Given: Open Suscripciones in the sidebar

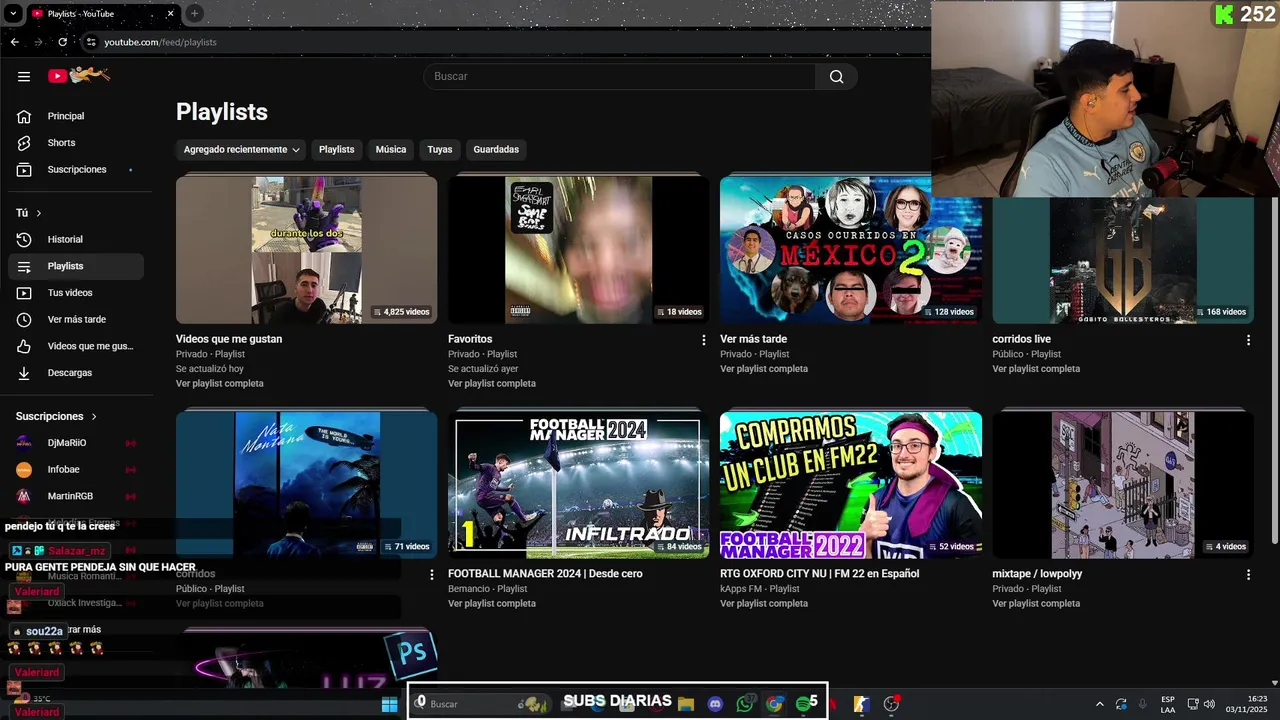Looking at the screenshot, I should point(76,169).
